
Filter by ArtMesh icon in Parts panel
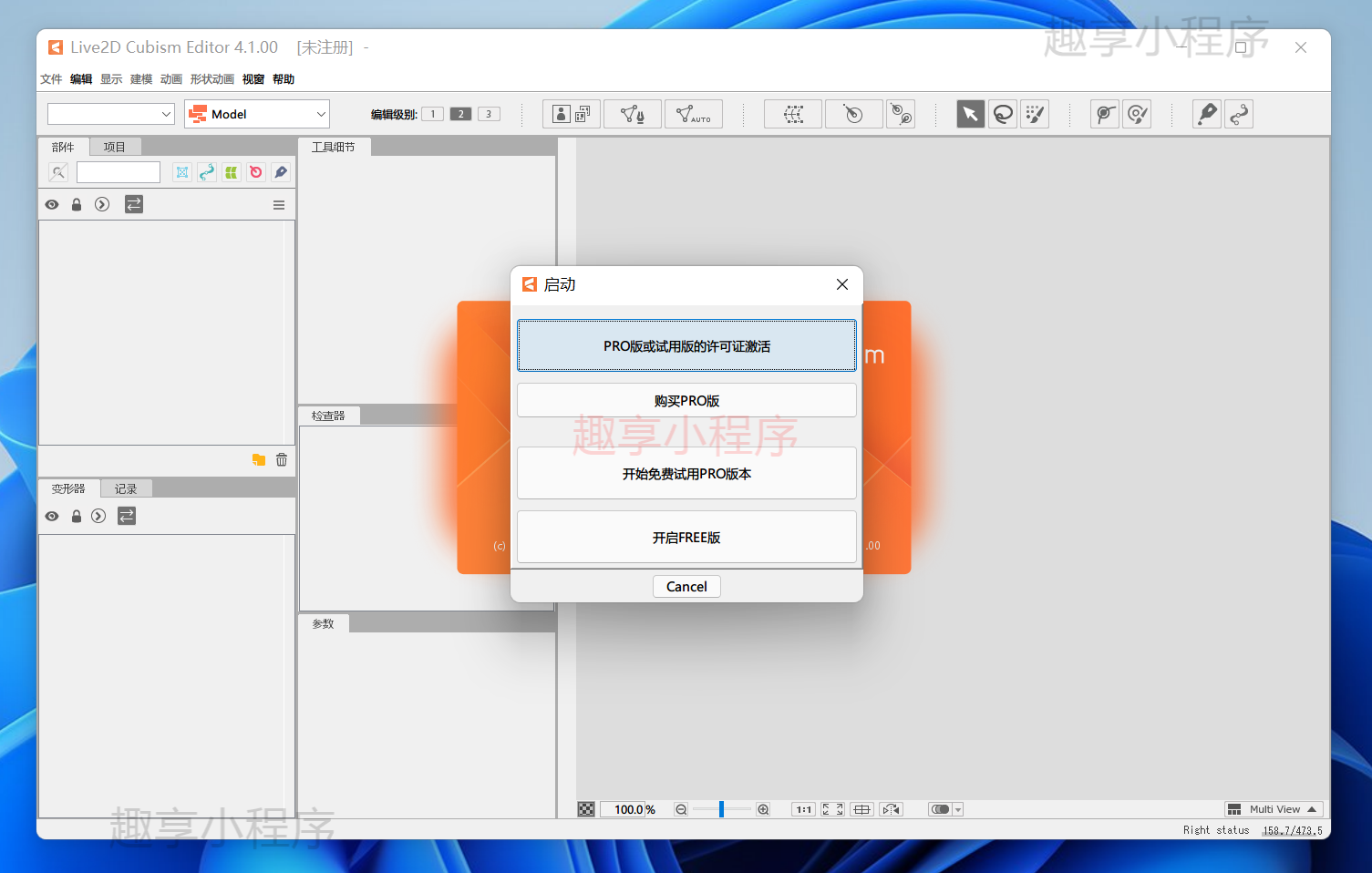182,172
